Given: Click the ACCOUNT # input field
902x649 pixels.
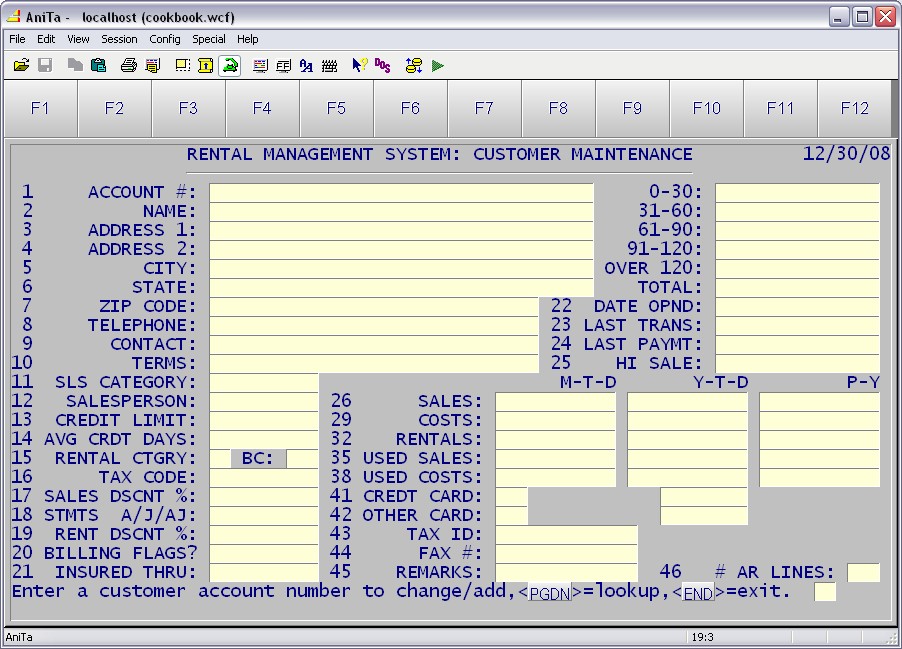Looking at the screenshot, I should pos(401,193).
